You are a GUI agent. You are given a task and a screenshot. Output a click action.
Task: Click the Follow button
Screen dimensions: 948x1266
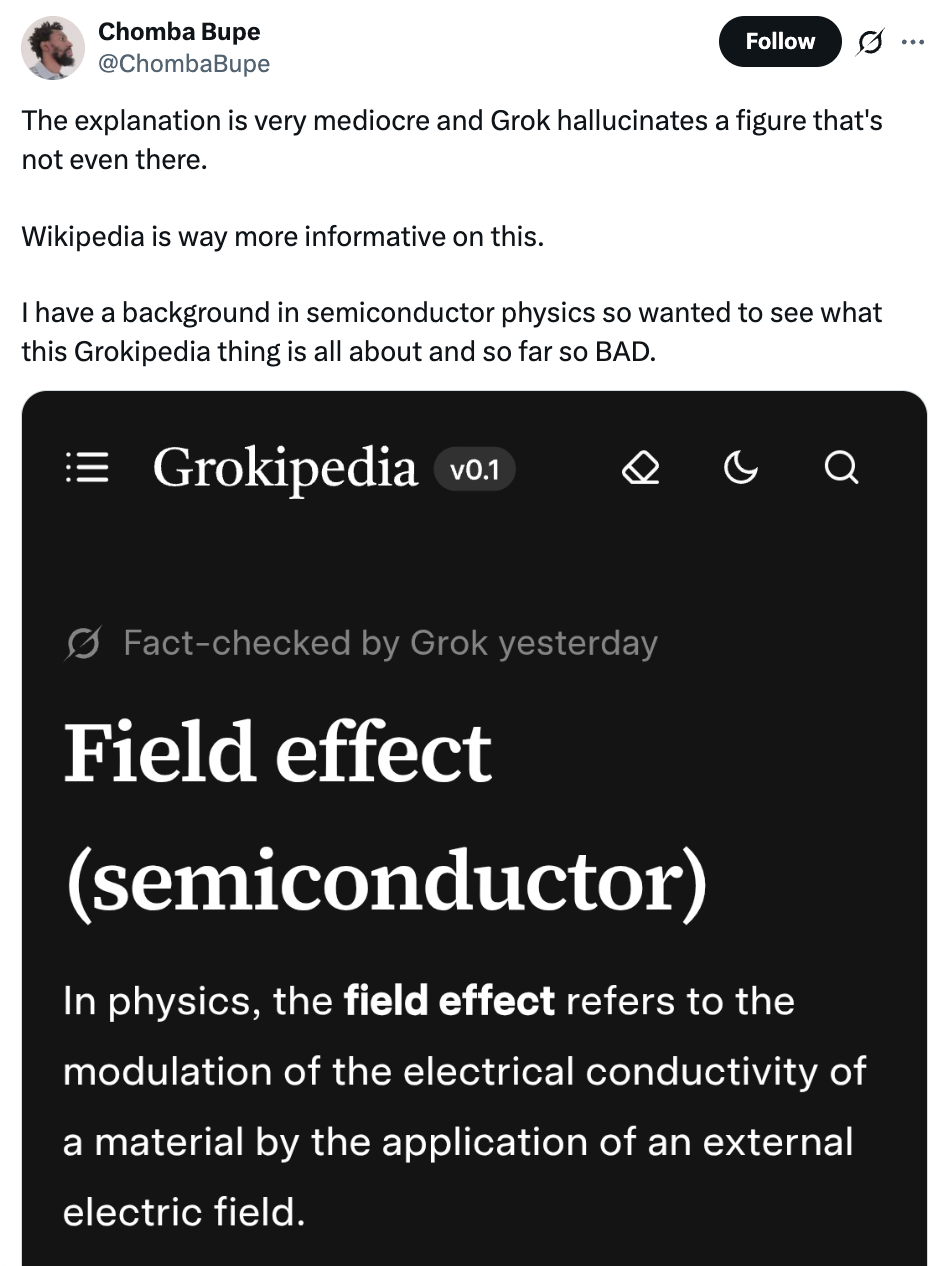click(779, 42)
